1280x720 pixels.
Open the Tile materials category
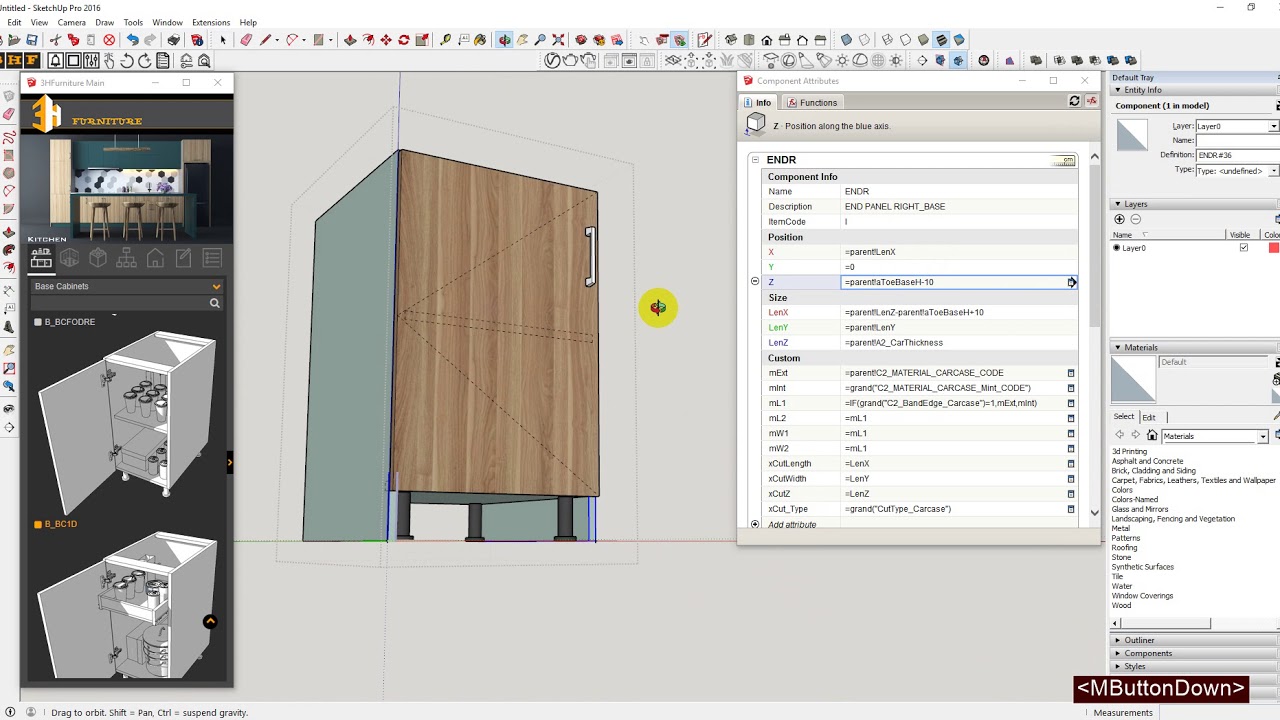1117,577
